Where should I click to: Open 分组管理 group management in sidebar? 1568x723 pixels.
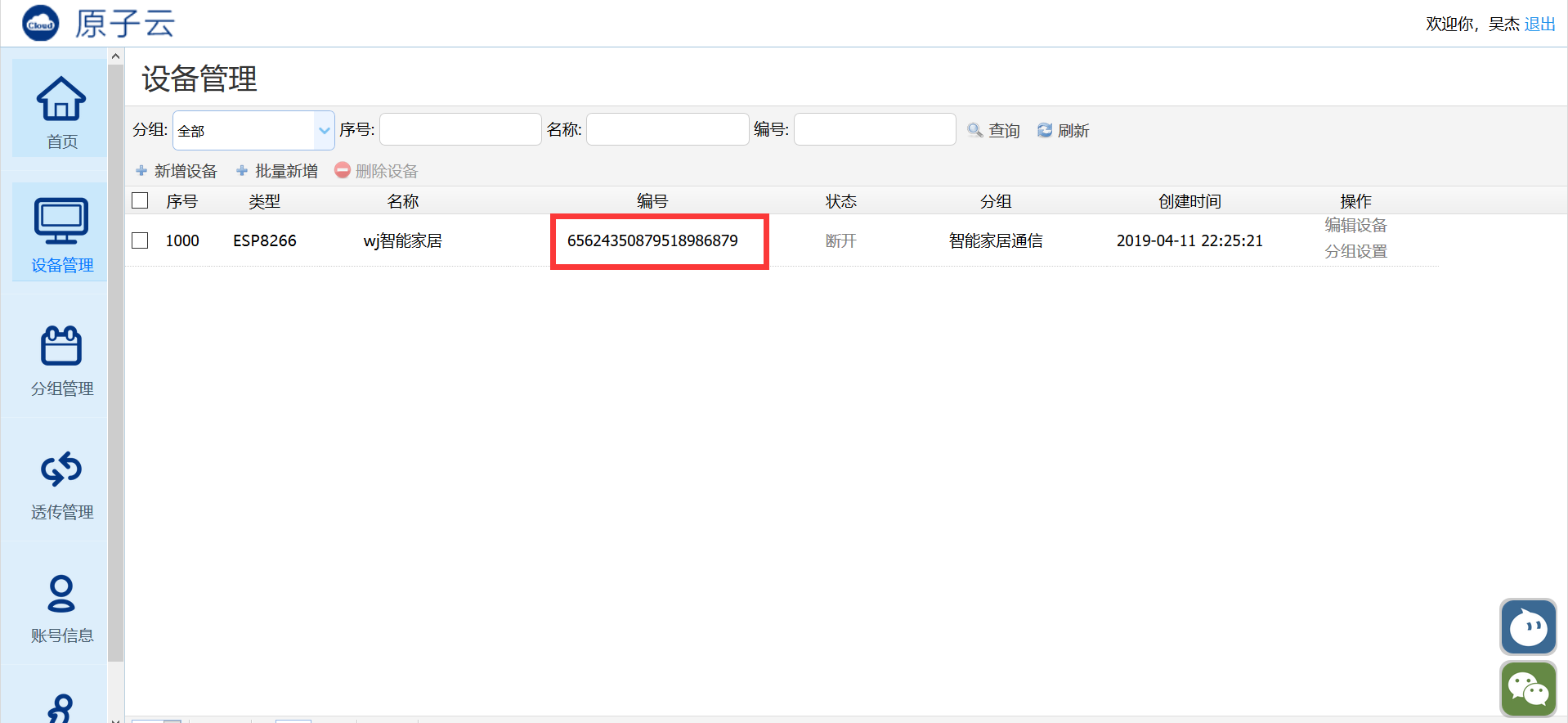(x=61, y=360)
